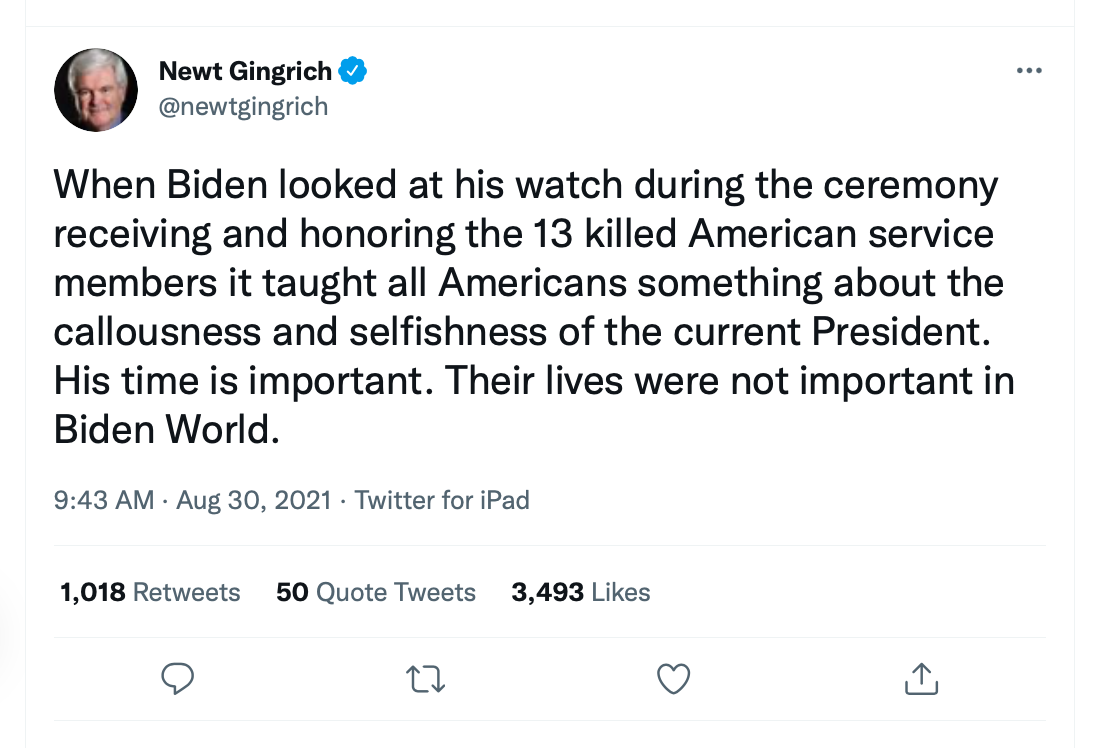This screenshot has width=1100, height=748.
Task: Visit the @newtgingrich handle link
Action: tap(243, 105)
